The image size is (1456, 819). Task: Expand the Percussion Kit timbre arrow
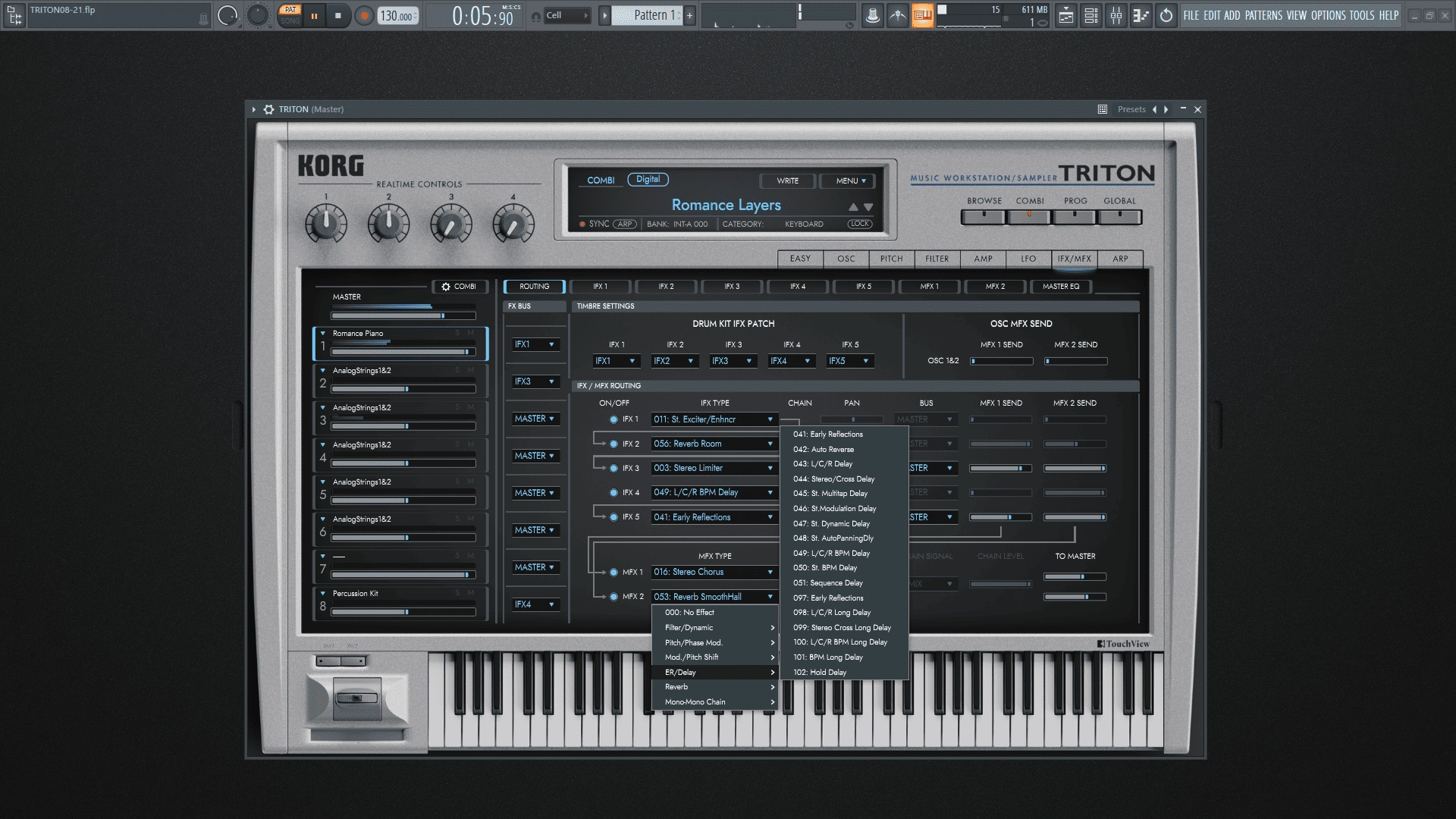pyautogui.click(x=323, y=593)
